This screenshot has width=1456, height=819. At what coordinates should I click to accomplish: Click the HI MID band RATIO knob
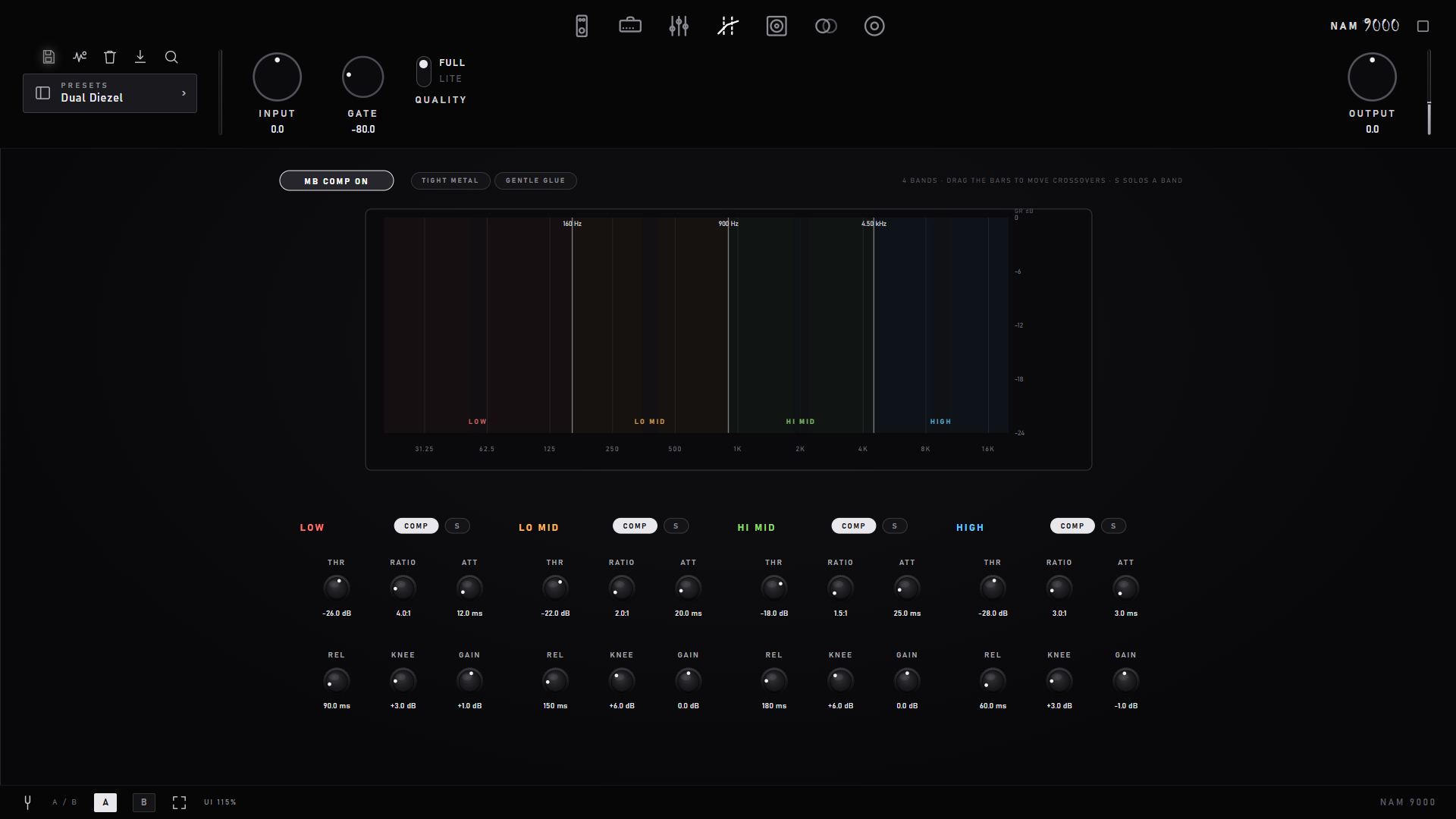tap(840, 588)
